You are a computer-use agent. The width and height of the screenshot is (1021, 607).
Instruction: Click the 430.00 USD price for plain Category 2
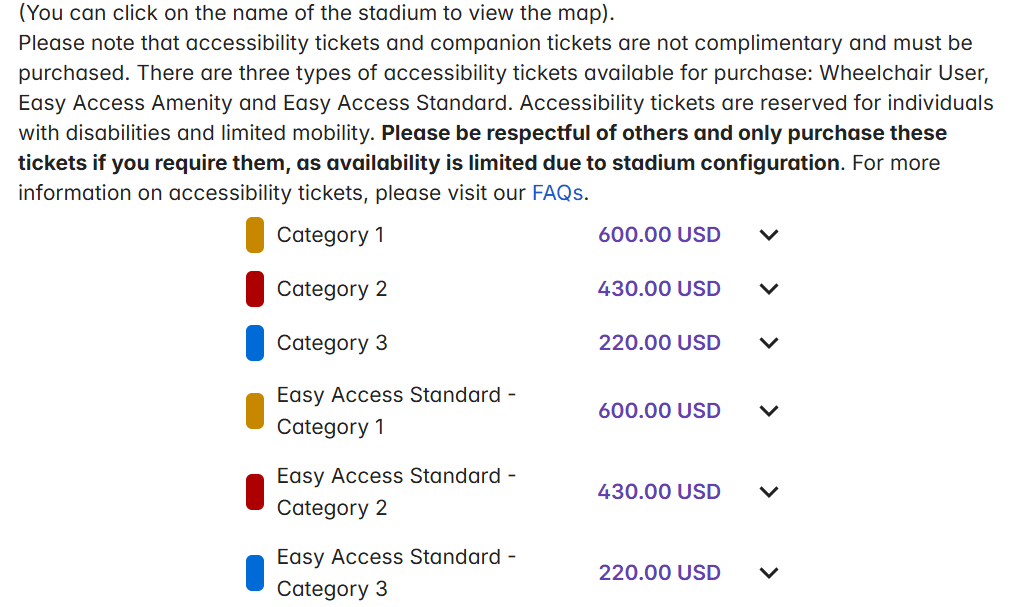[659, 289]
